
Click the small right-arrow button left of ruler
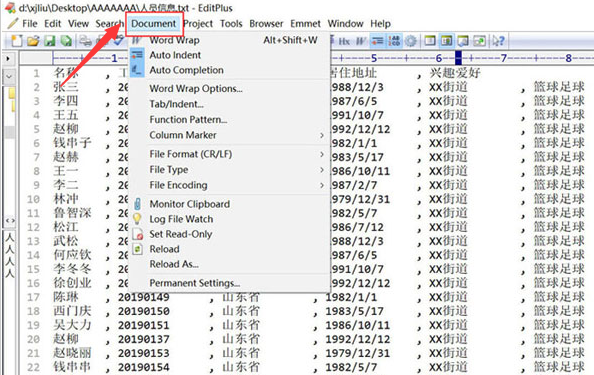[x=8, y=59]
